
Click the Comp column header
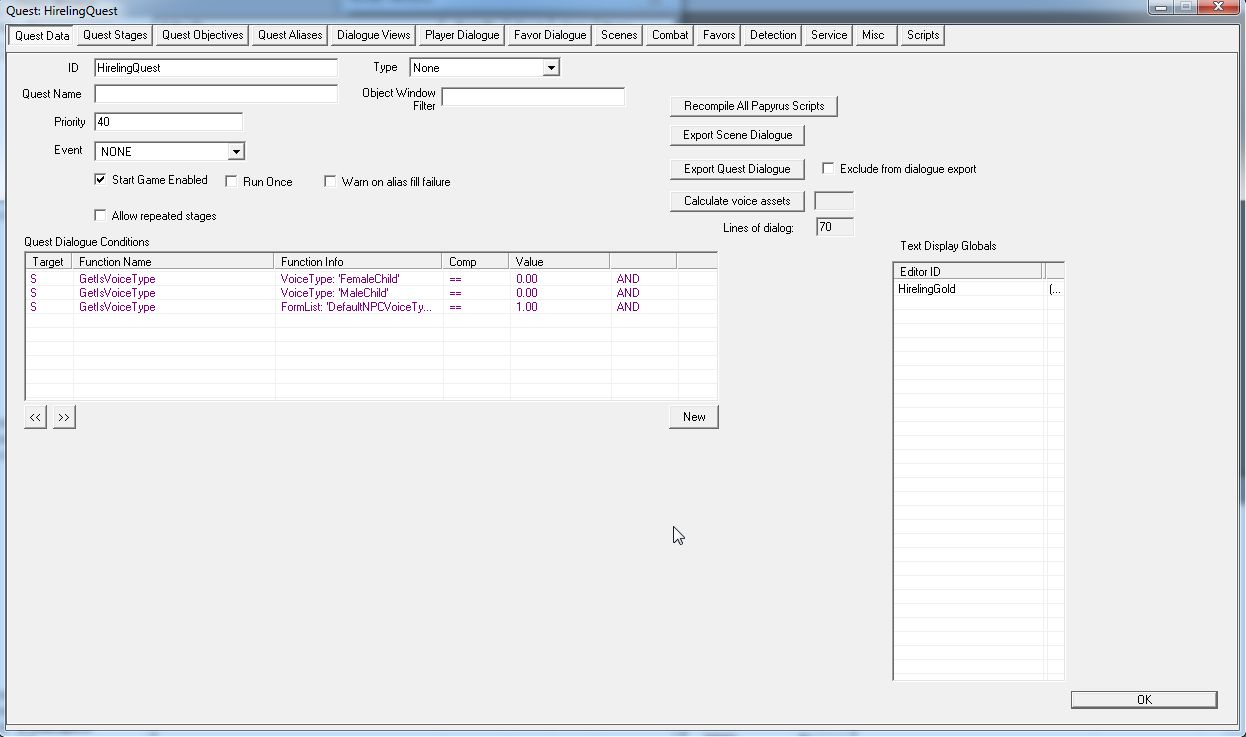(x=476, y=262)
